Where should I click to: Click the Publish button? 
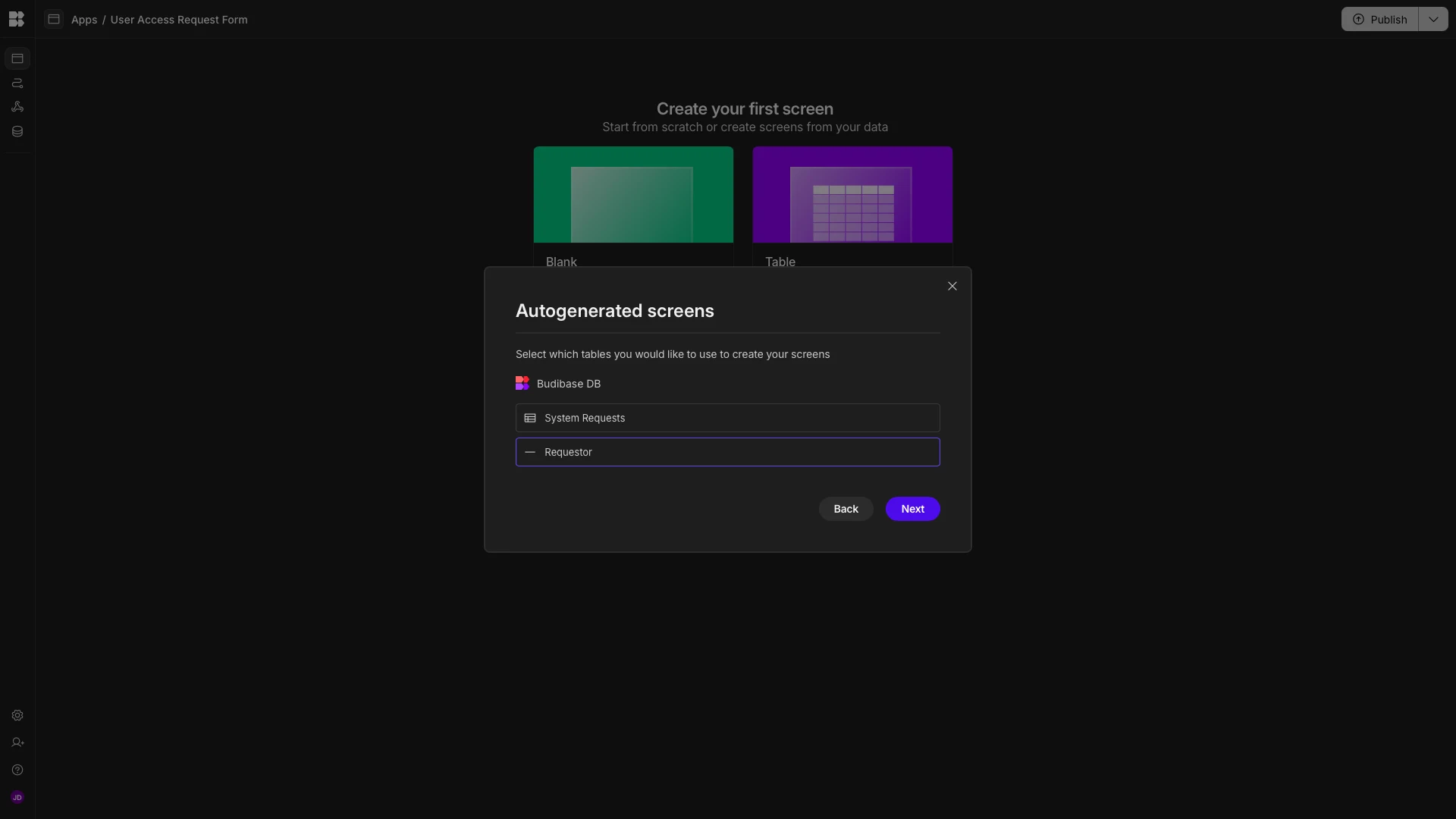click(1379, 19)
